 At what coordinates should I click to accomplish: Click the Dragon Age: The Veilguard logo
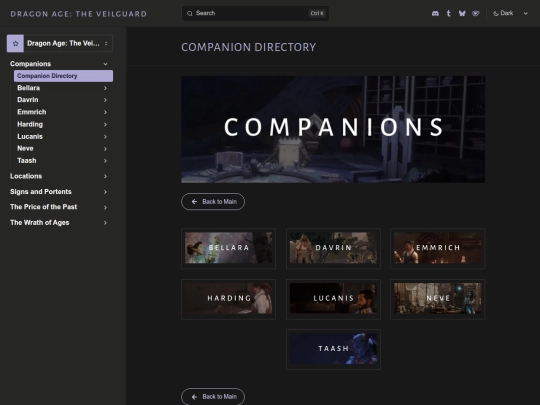79,14
